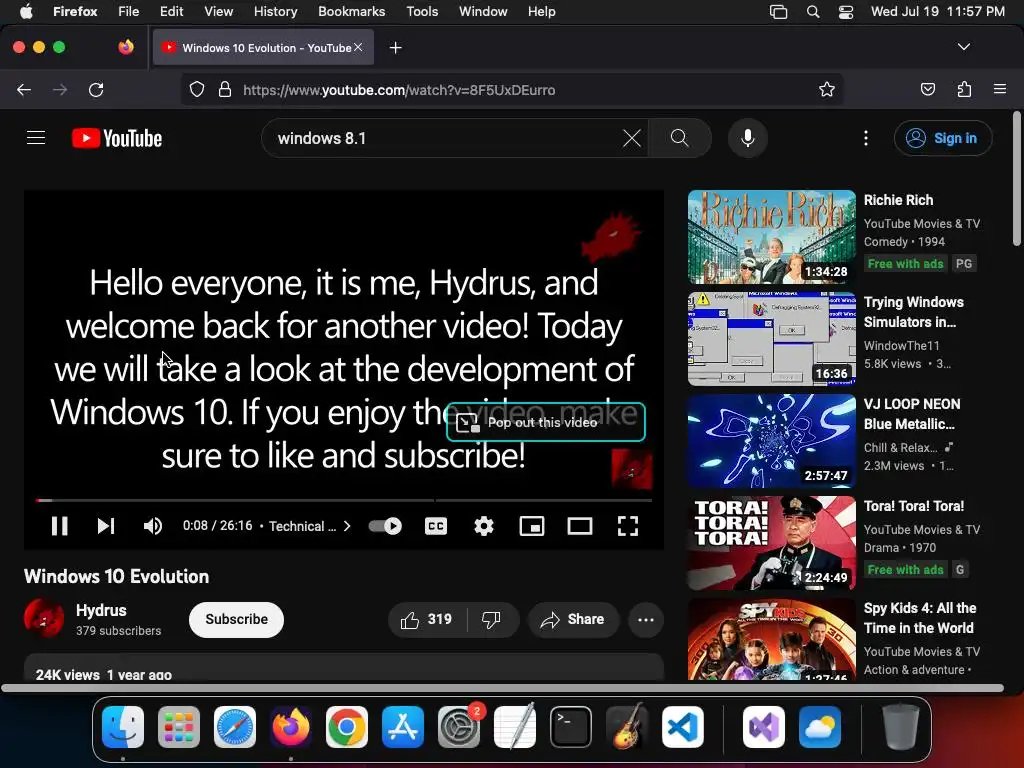Viewport: 1024px width, 768px height.
Task: Like the video with 319 likes
Action: click(426, 619)
